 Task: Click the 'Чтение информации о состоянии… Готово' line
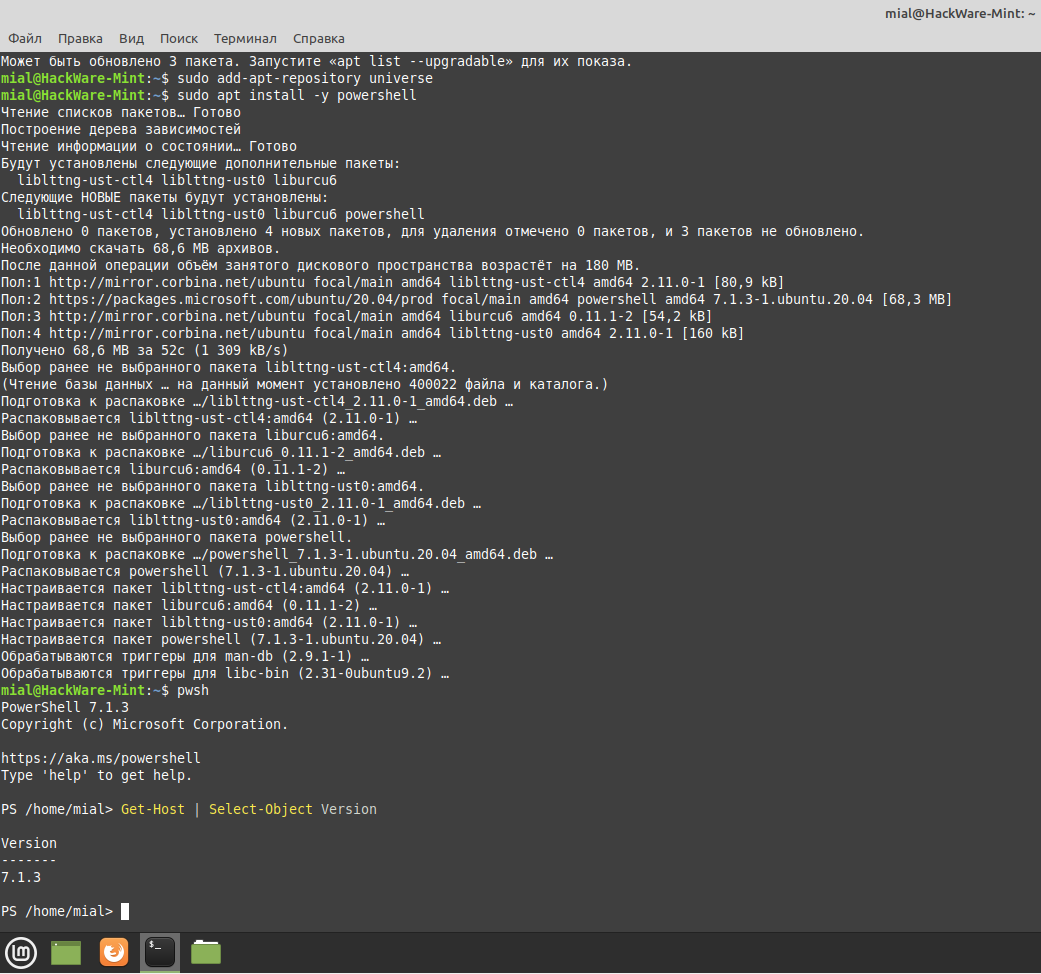[149, 146]
